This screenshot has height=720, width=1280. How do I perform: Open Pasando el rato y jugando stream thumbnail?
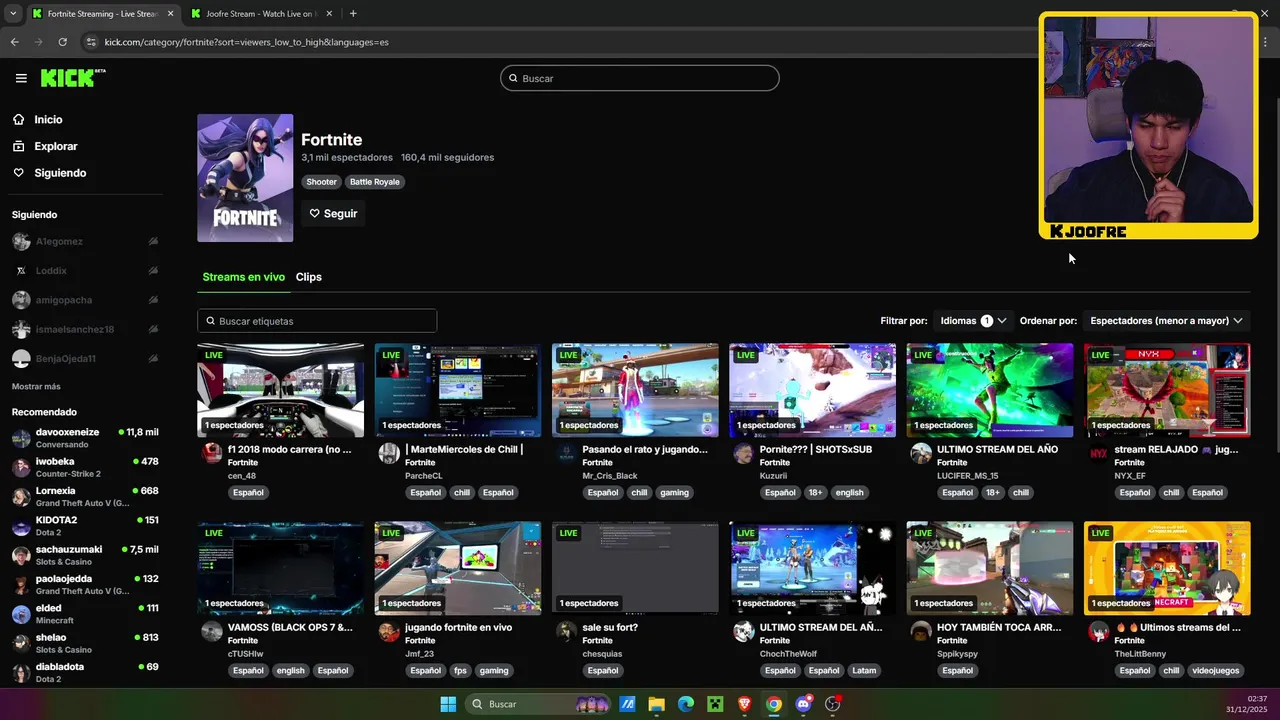click(635, 390)
